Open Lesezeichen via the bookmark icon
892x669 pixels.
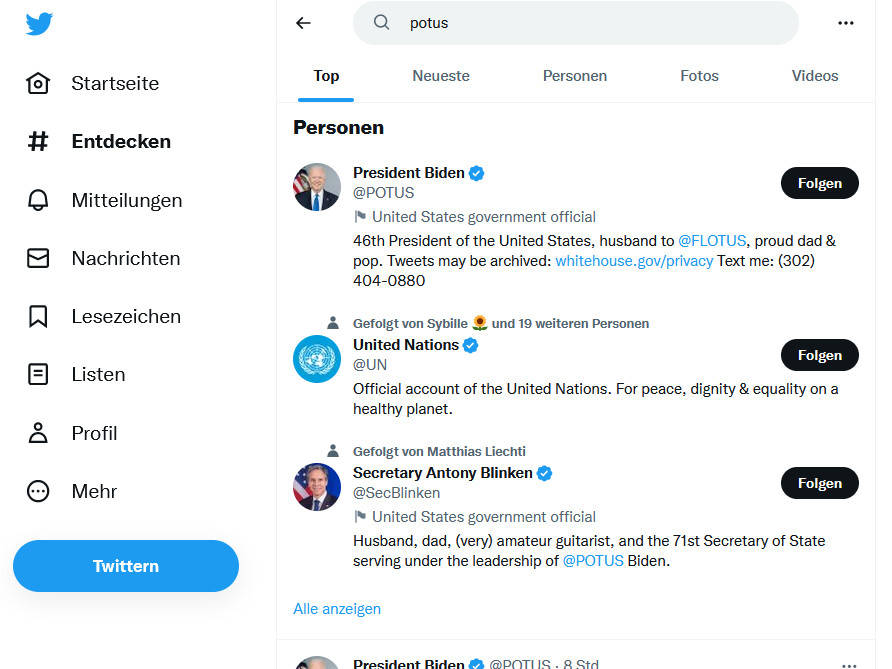coord(38,316)
